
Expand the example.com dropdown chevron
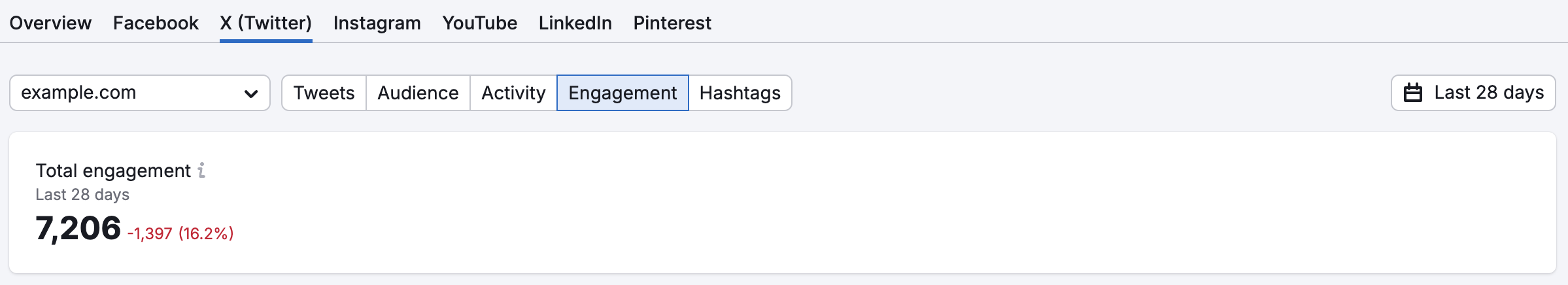coord(250,93)
